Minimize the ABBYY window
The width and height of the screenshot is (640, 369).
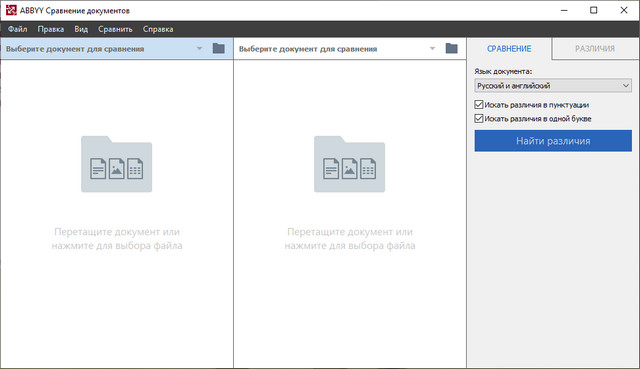coord(564,10)
